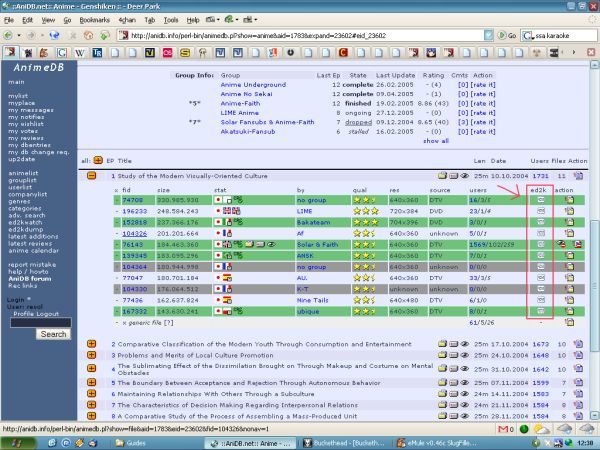Click the ed2k link icon for file 104326

540,233
